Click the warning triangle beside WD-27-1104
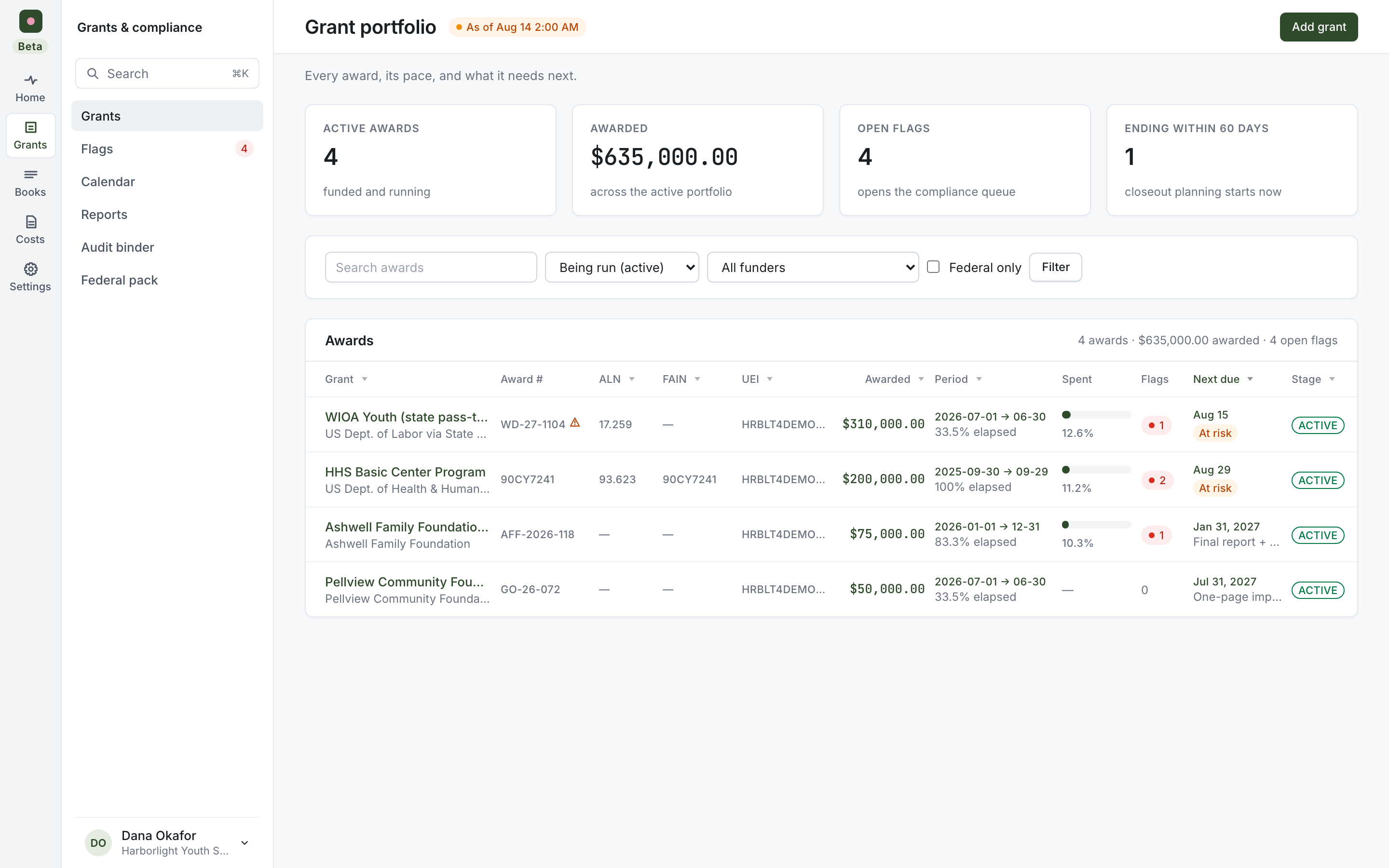Viewport: 1389px width, 868px height. coord(574,423)
